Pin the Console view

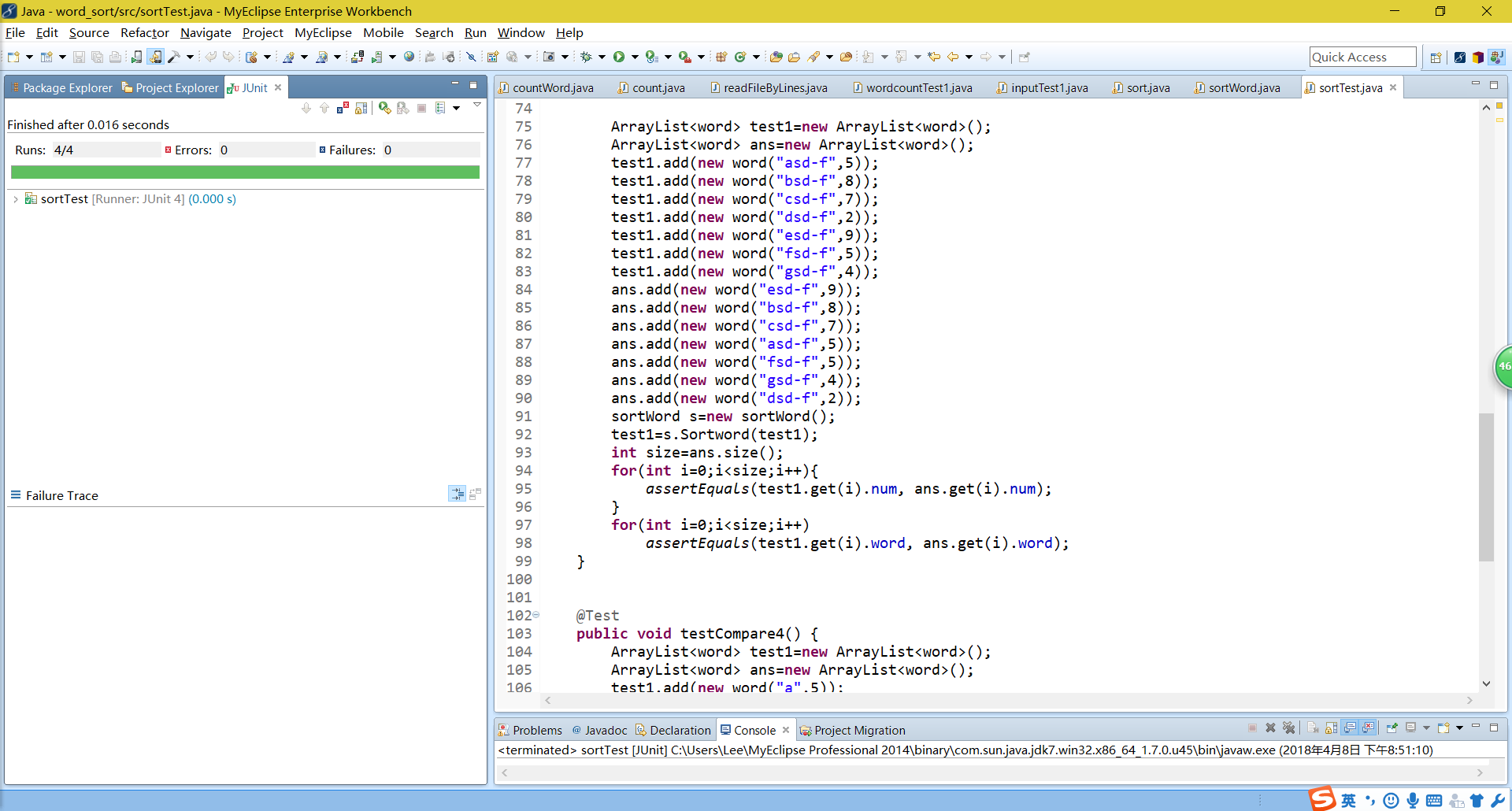click(x=1392, y=728)
